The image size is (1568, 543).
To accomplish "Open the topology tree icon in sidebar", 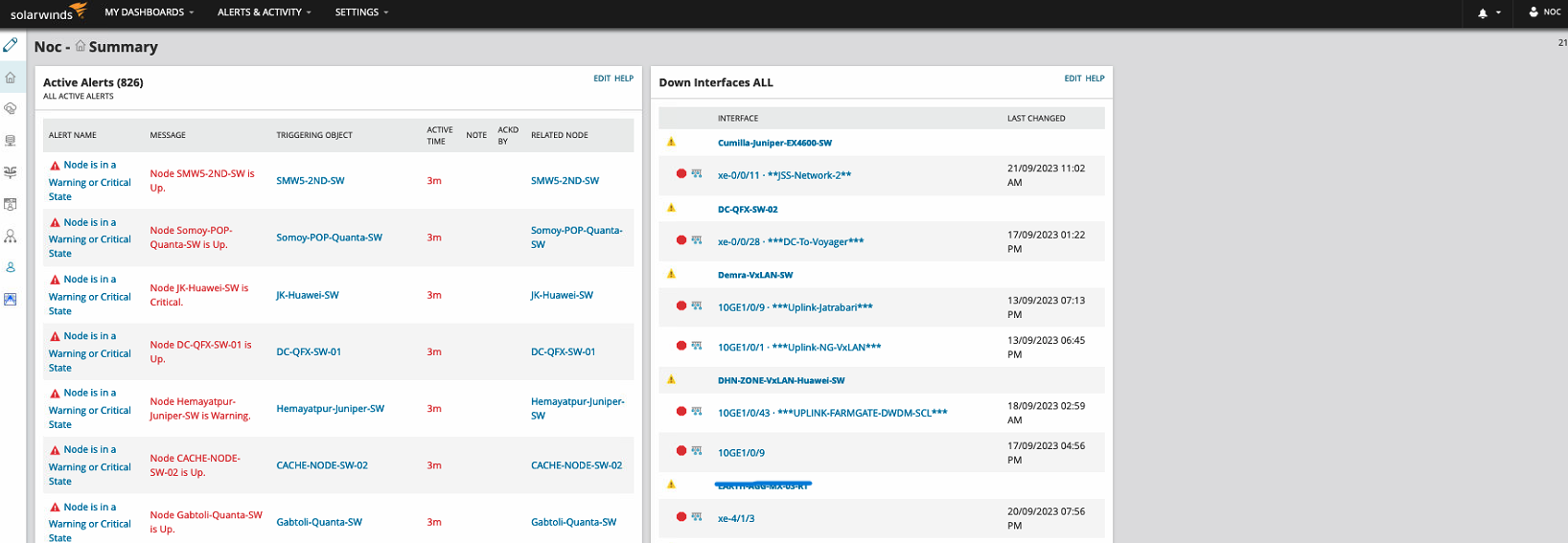I will 11,236.
